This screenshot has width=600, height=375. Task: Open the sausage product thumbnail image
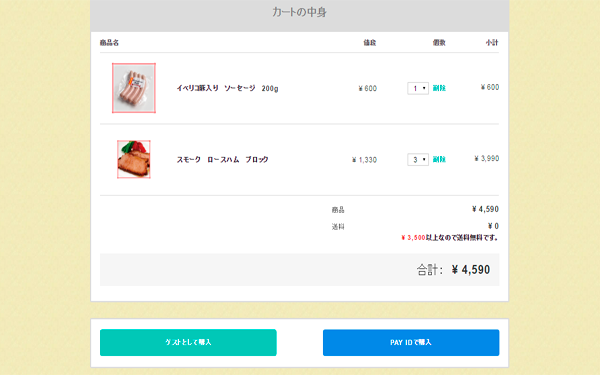(x=134, y=88)
